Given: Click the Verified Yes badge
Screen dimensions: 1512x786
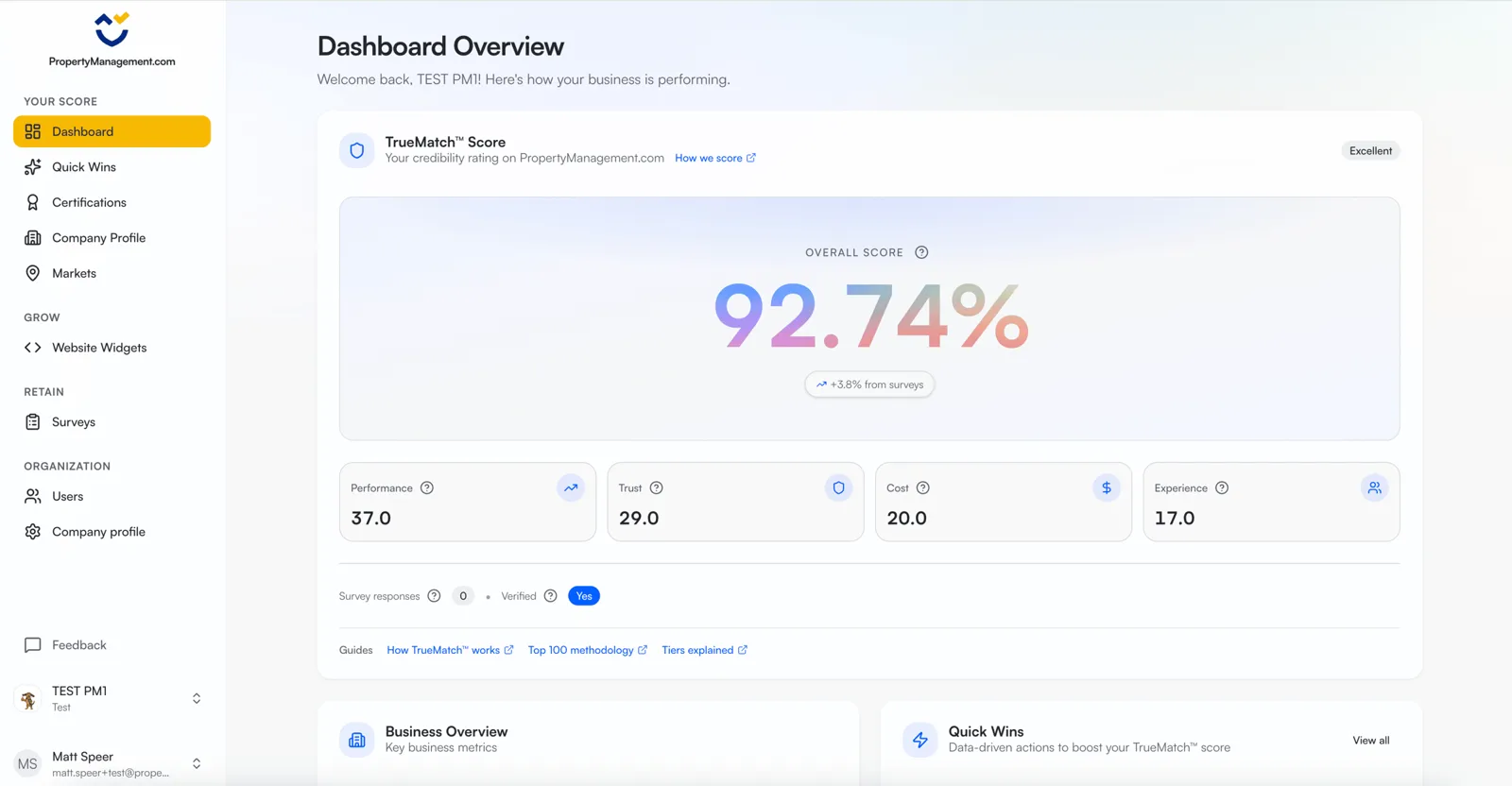Looking at the screenshot, I should pyautogui.click(x=584, y=596).
